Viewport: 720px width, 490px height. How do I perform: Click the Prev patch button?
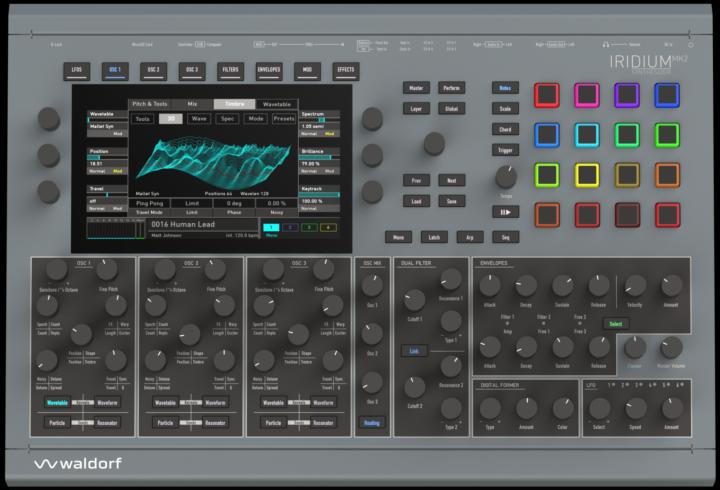click(416, 180)
